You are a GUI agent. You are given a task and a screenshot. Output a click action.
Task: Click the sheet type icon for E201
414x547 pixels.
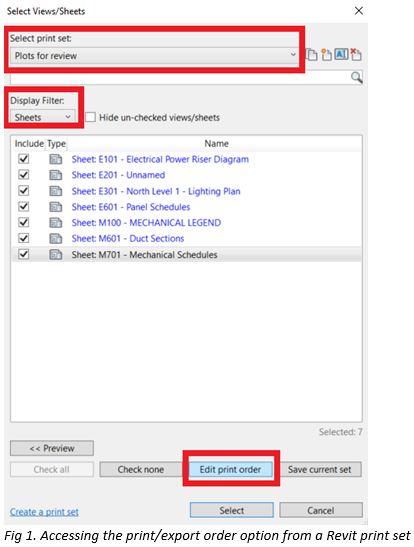(55, 175)
